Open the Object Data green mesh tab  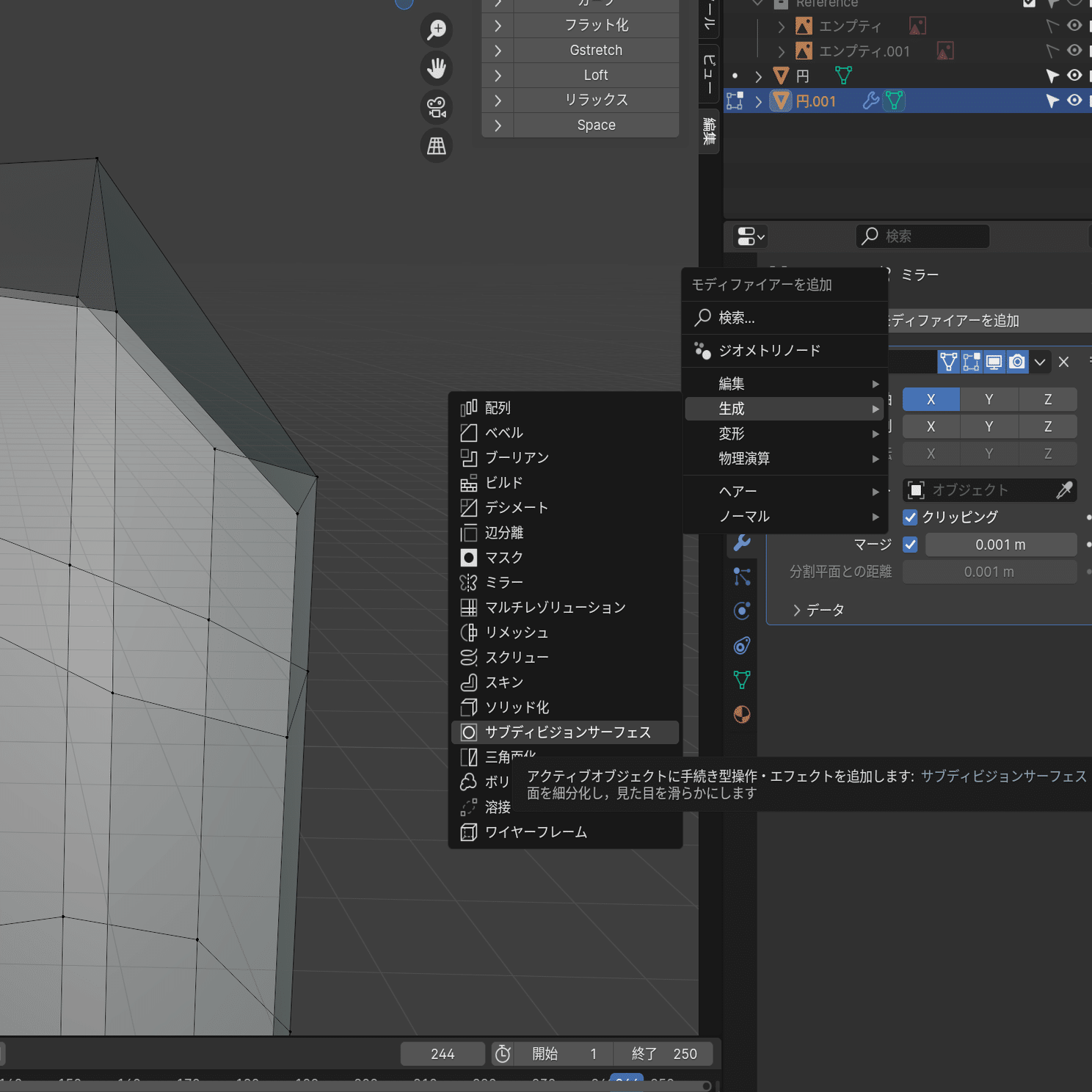[x=742, y=680]
